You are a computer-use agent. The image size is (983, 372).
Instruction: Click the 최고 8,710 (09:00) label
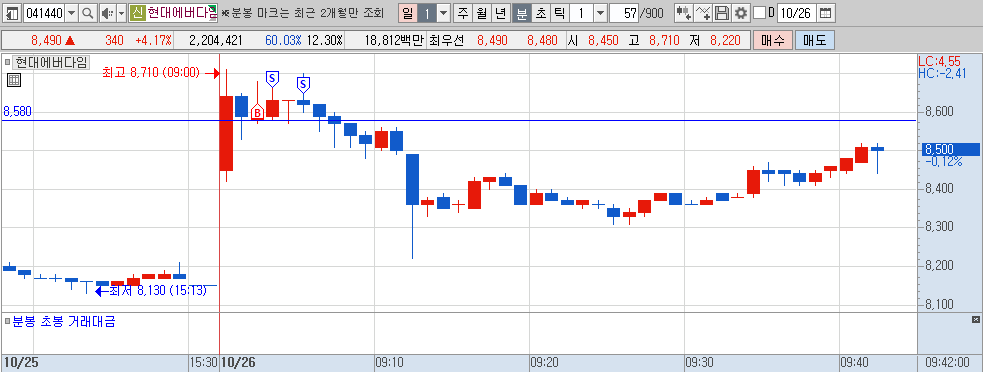click(151, 73)
